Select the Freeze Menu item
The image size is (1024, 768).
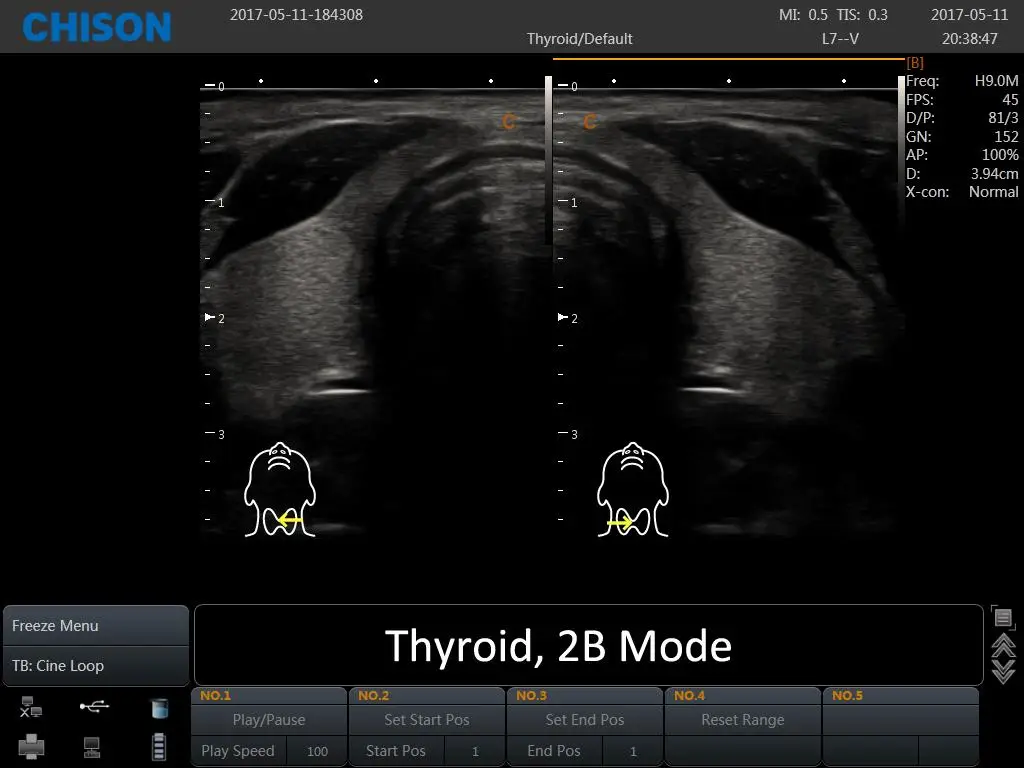95,625
